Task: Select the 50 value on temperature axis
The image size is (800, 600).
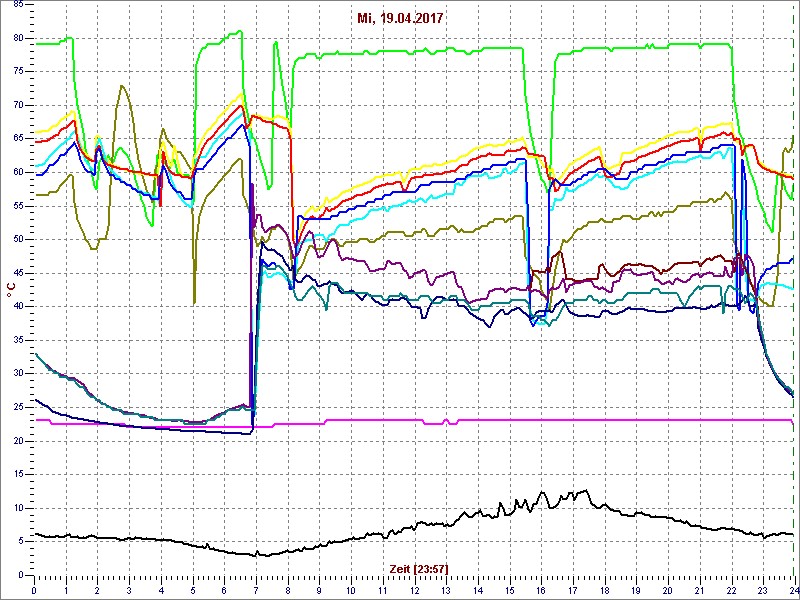Action: [17, 239]
